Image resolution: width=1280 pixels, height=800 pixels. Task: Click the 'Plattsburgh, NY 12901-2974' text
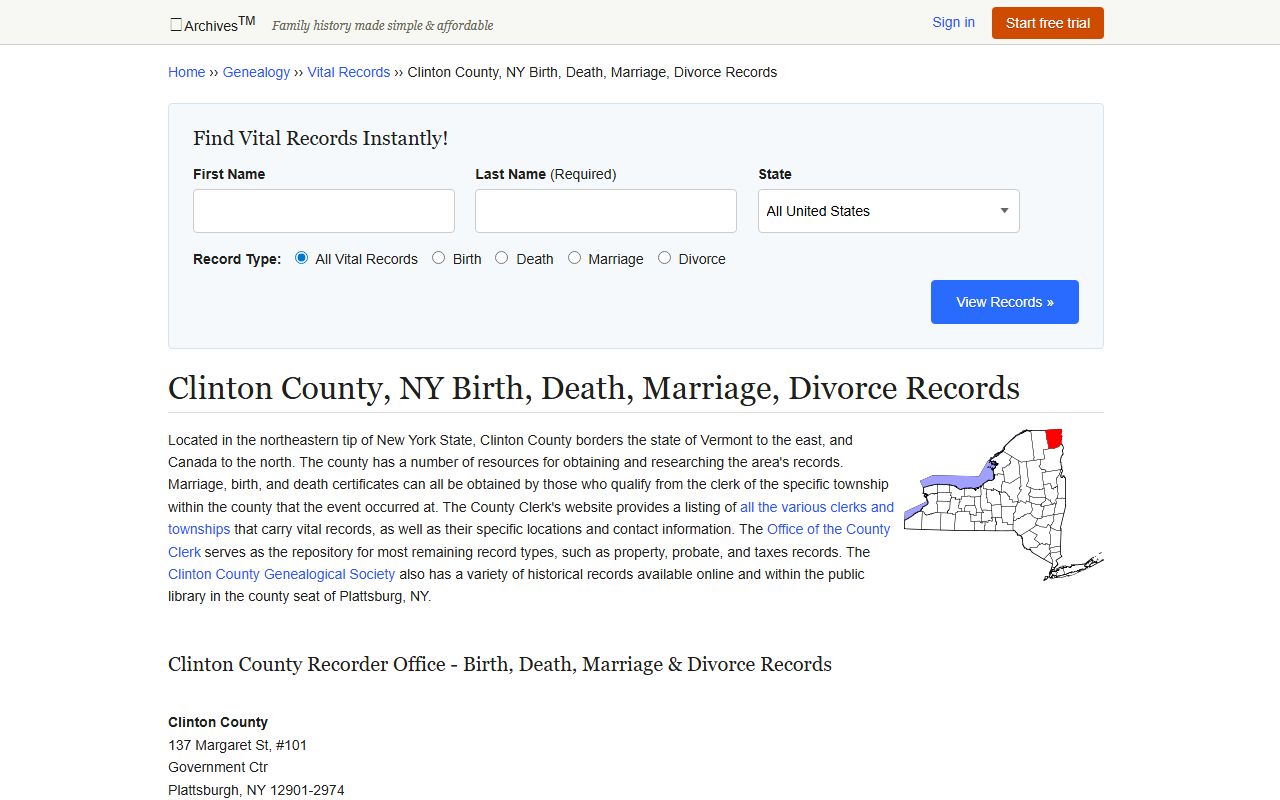tap(256, 790)
